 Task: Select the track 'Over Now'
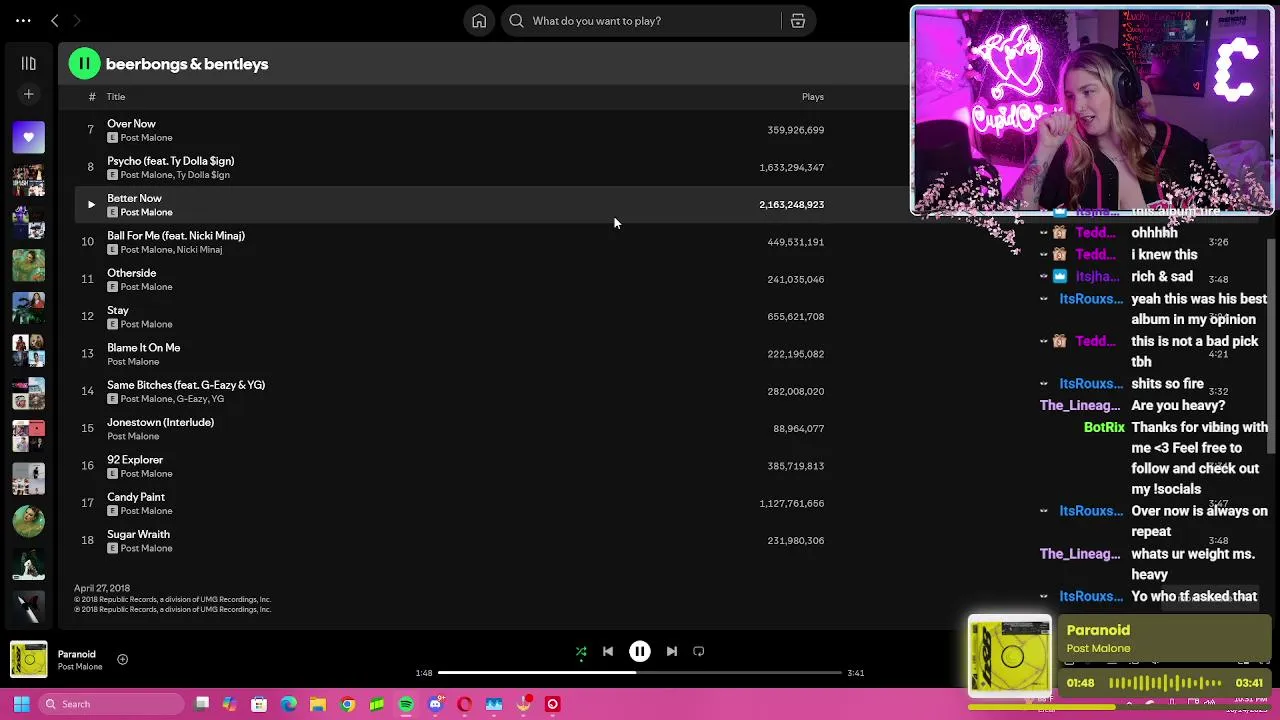tap(131, 124)
